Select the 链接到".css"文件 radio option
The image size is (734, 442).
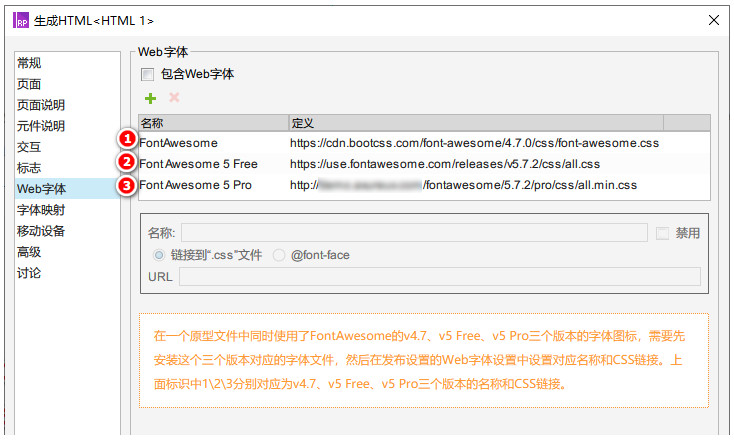point(159,255)
